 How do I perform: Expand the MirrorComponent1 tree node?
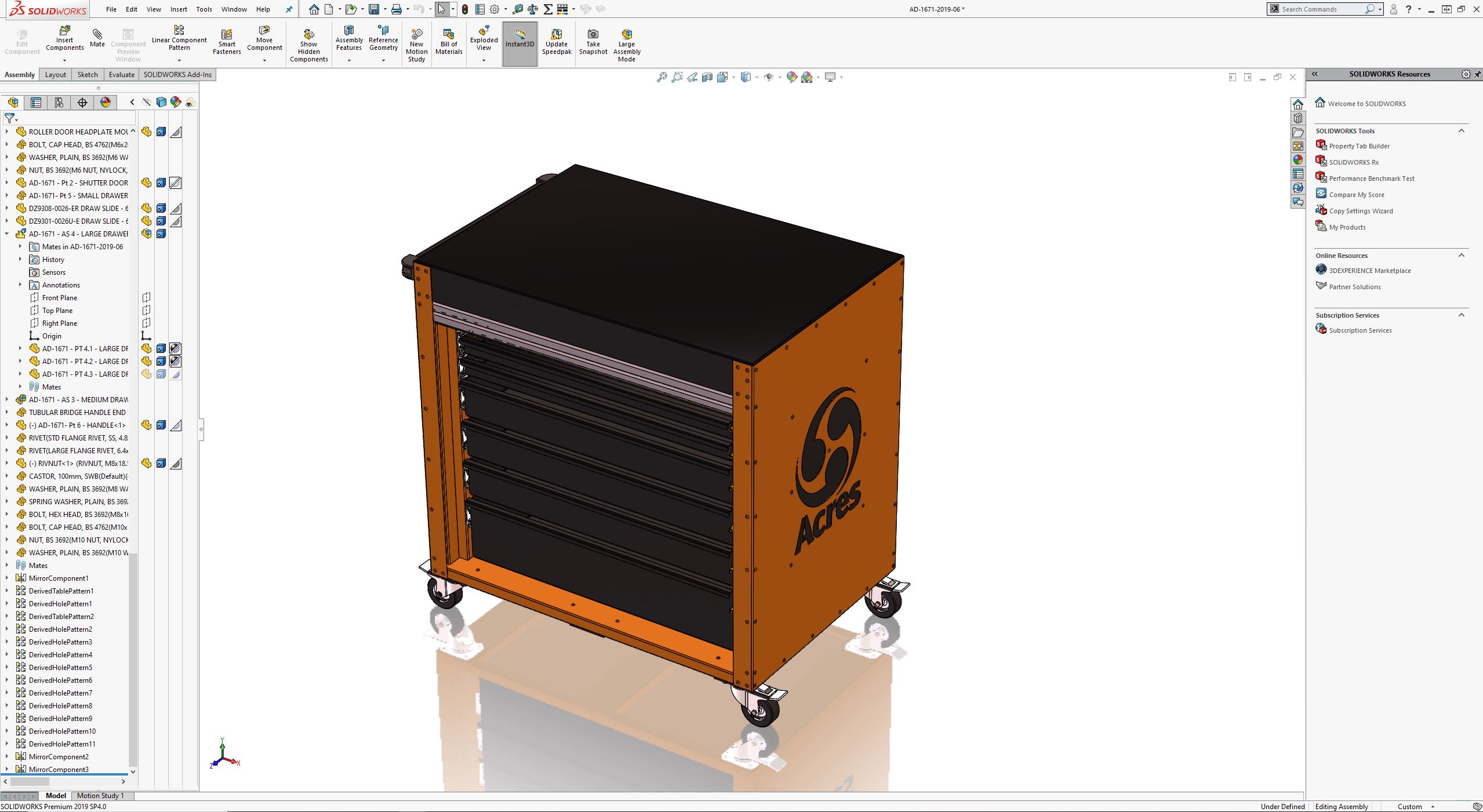[7, 578]
